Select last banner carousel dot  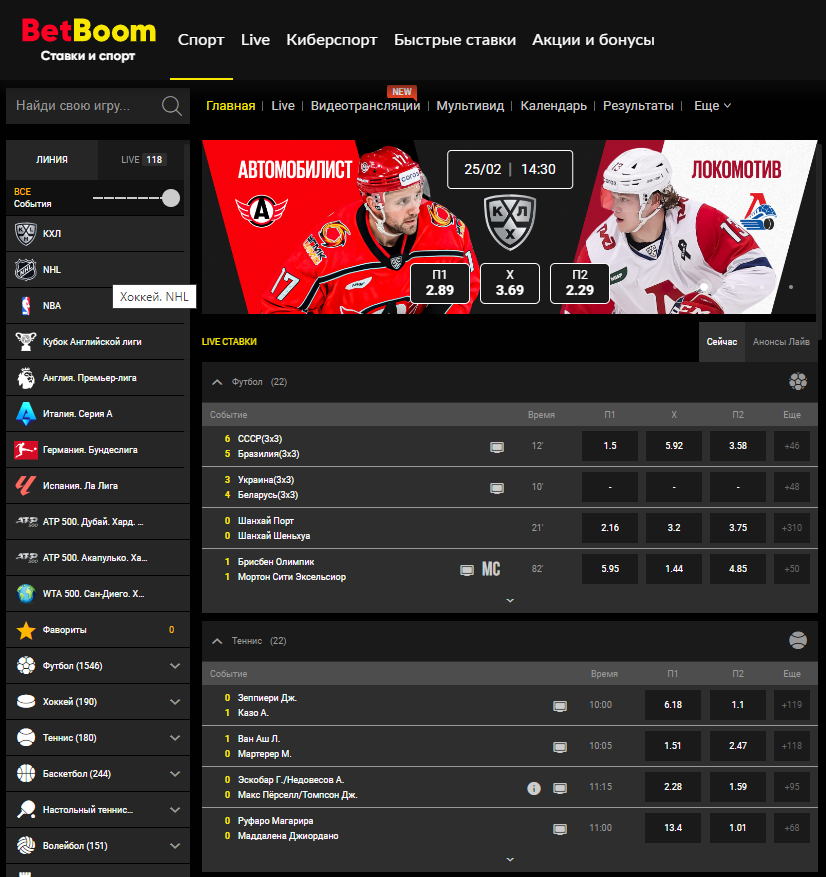click(790, 287)
